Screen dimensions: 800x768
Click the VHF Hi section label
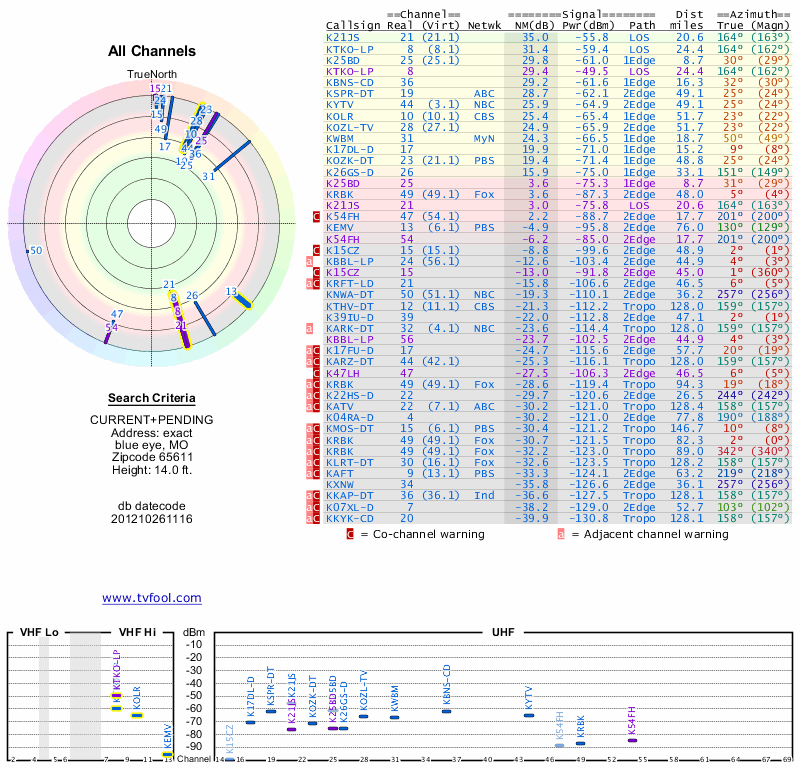point(137,633)
